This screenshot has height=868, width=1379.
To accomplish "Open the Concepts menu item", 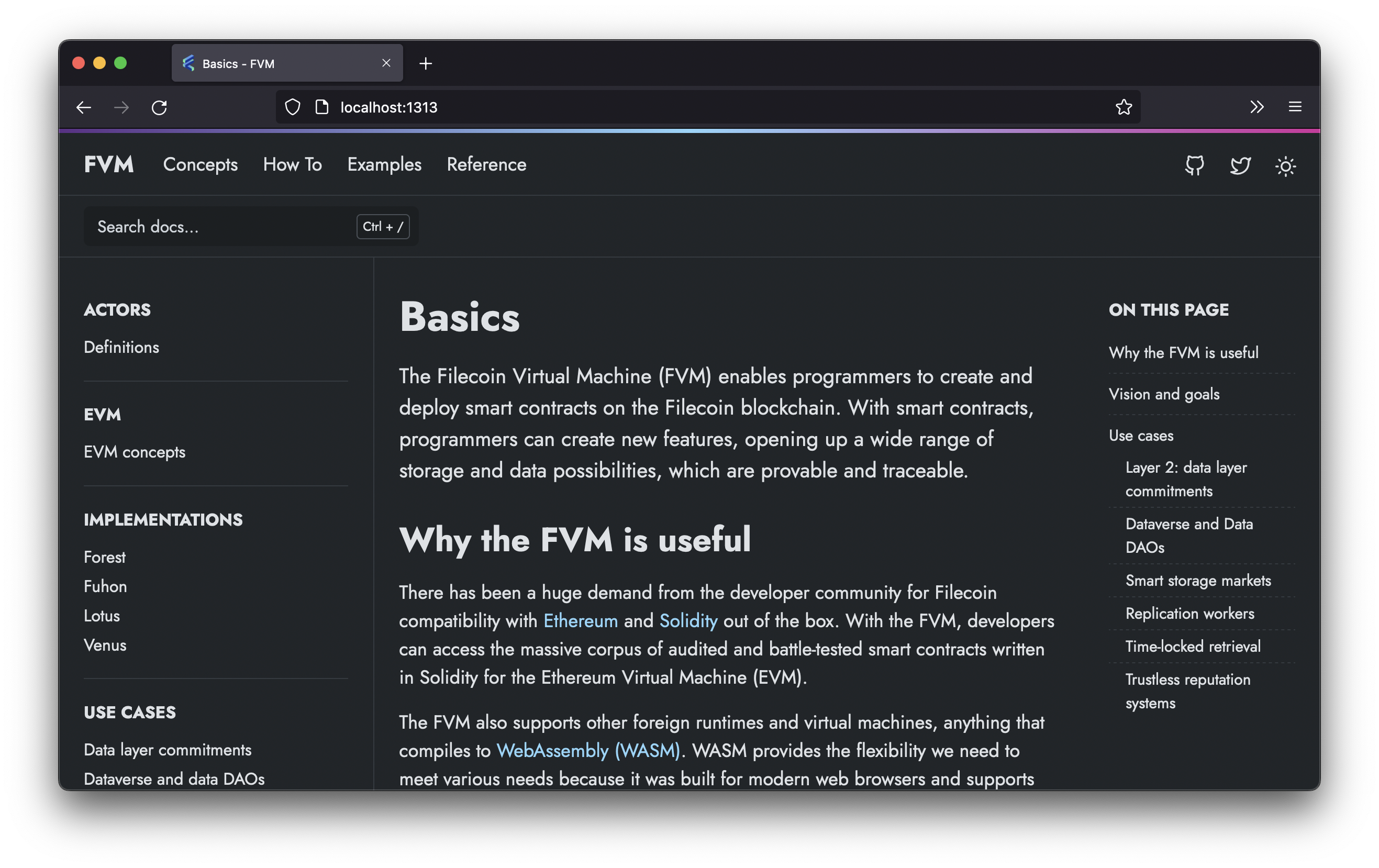I will click(x=200, y=164).
